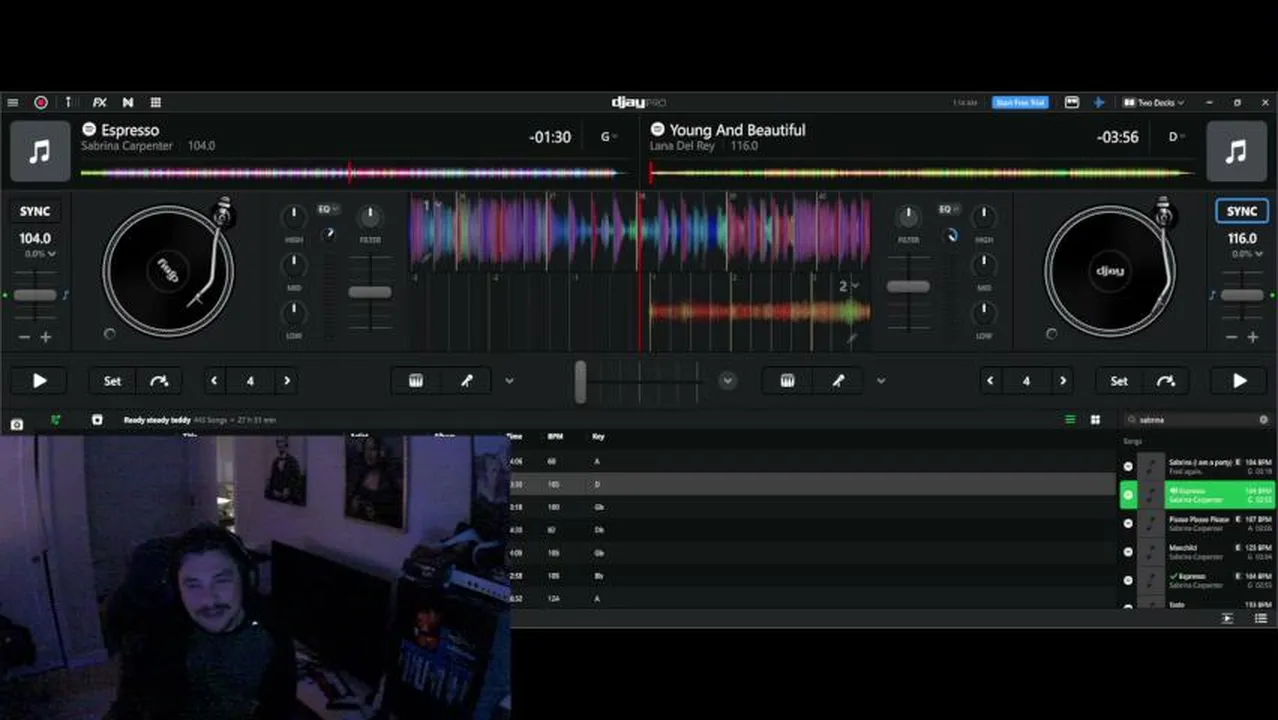
Task: Click deck 1 turntable platter
Action: (167, 271)
